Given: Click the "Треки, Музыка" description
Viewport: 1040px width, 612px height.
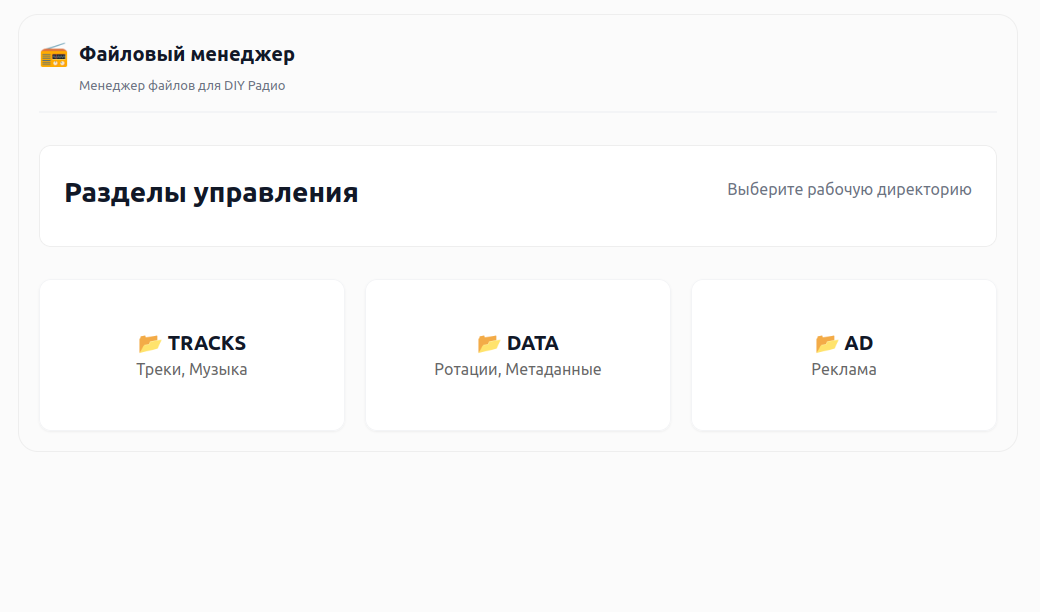Looking at the screenshot, I should (x=192, y=370).
